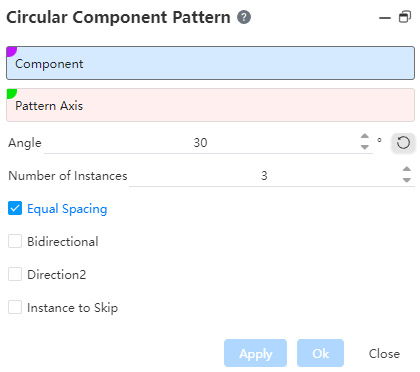Click the Angle value field showing 30

200,143
